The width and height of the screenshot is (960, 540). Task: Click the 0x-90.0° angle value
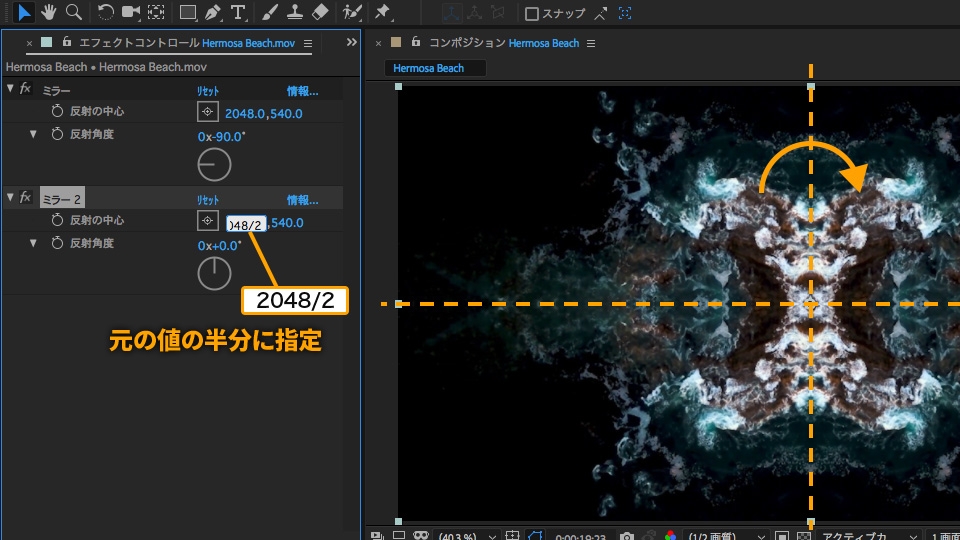click(x=221, y=137)
